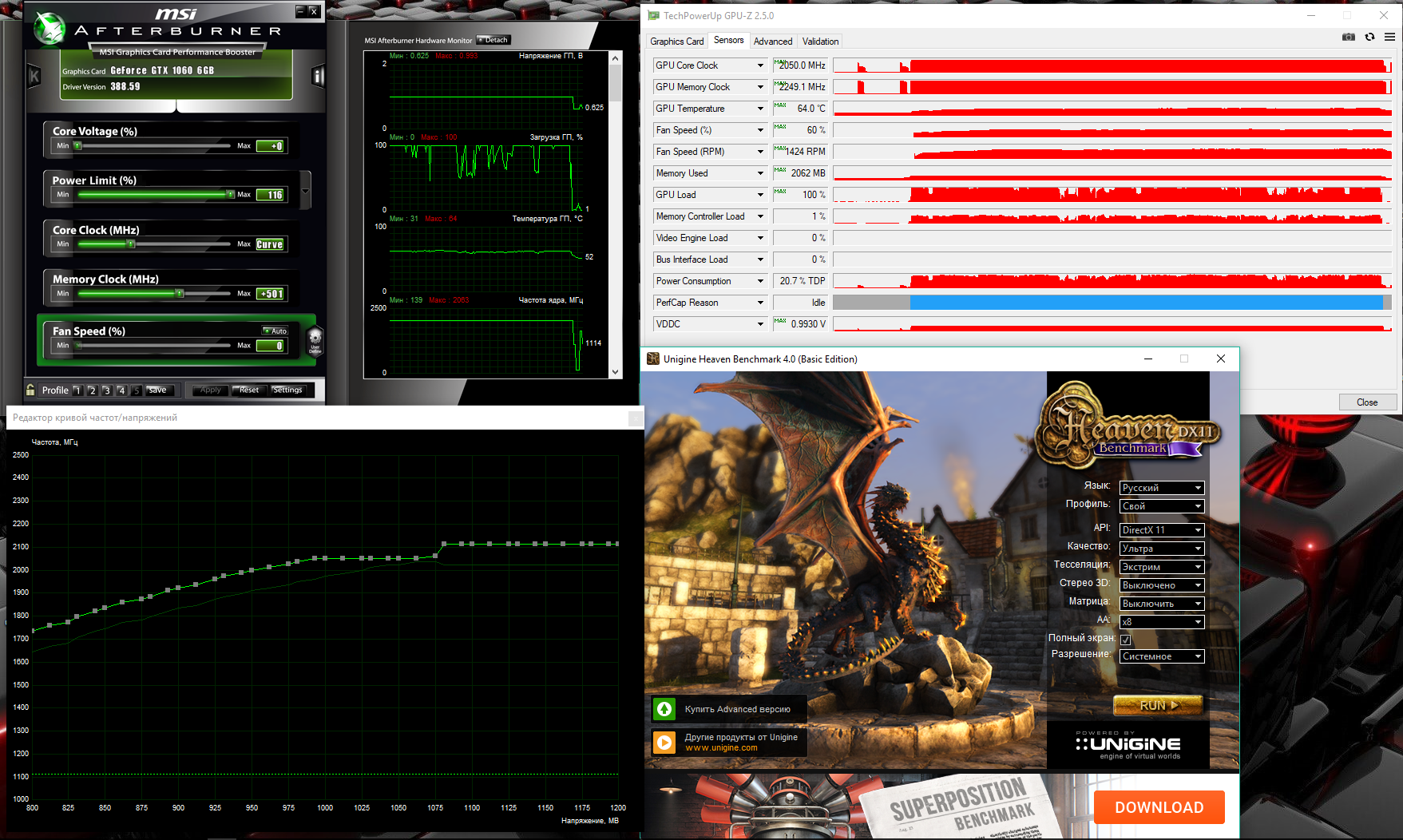Open the Качество dropdown set to Ультра
Screen dimensions: 1403x840
[x=1162, y=549]
